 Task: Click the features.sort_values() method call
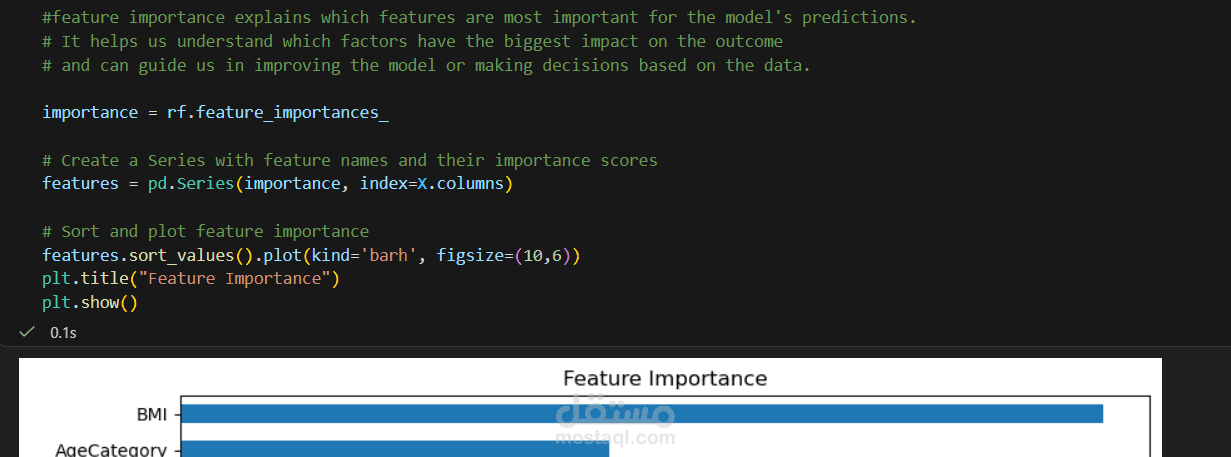pos(149,256)
